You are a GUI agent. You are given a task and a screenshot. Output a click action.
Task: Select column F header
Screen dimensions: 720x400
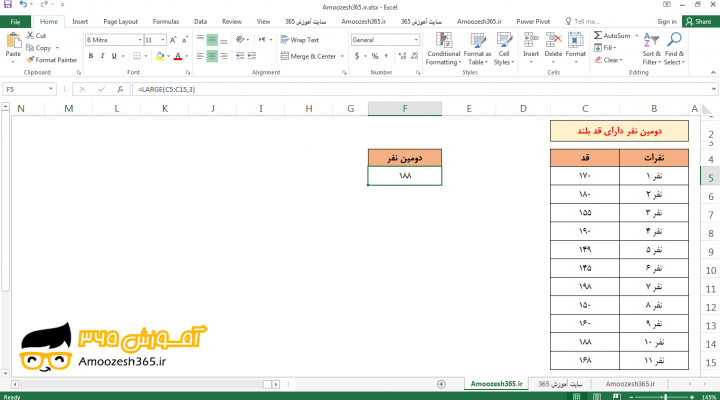[x=405, y=109]
